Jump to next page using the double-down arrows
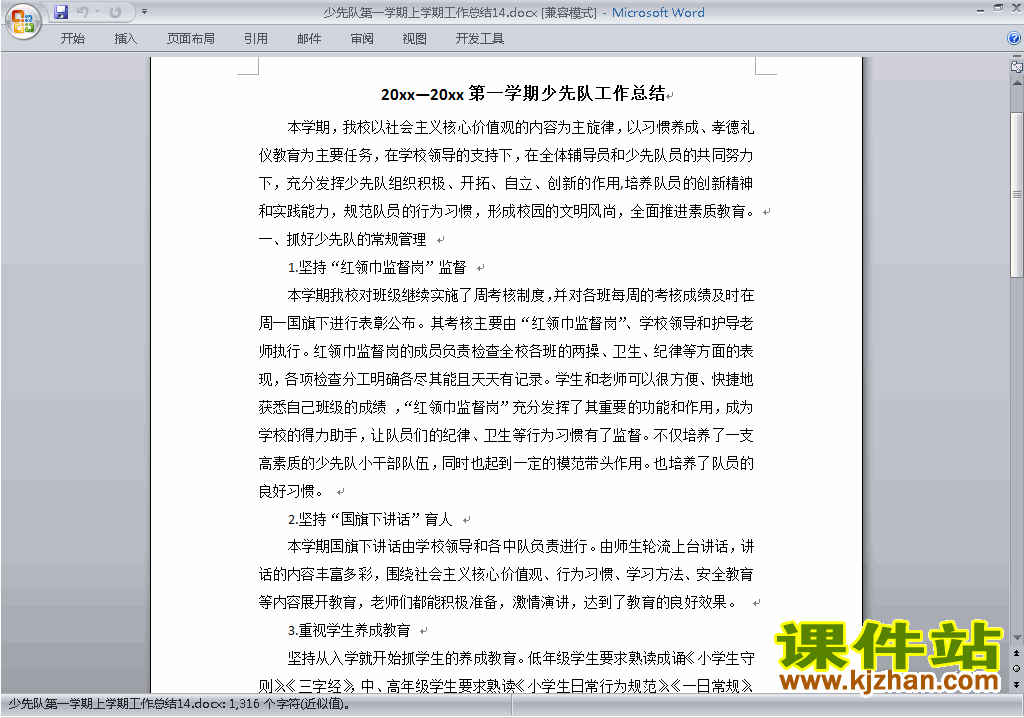This screenshot has width=1024, height=718. point(1016,684)
